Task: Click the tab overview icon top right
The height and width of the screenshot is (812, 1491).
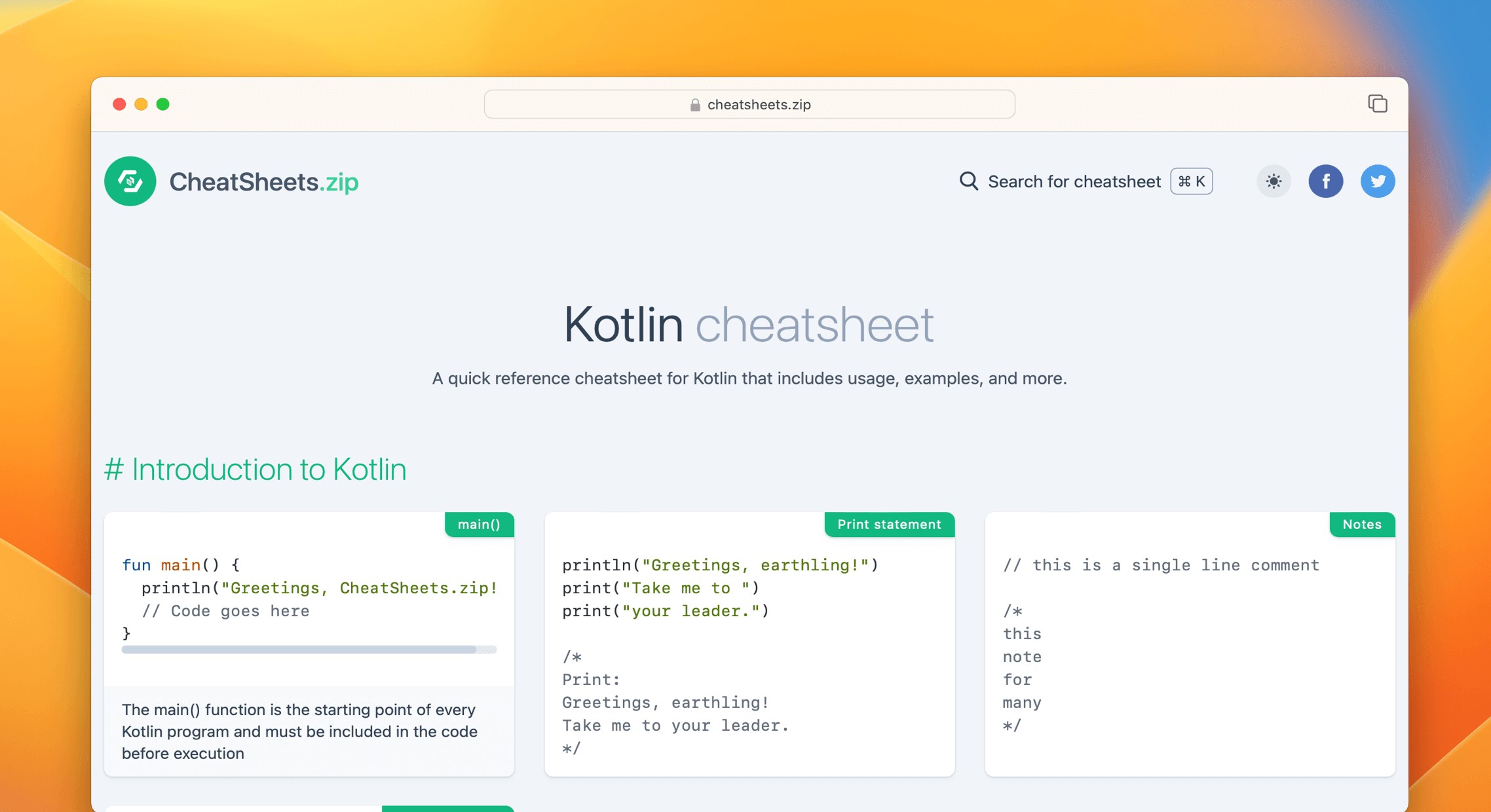Action: point(1377,103)
